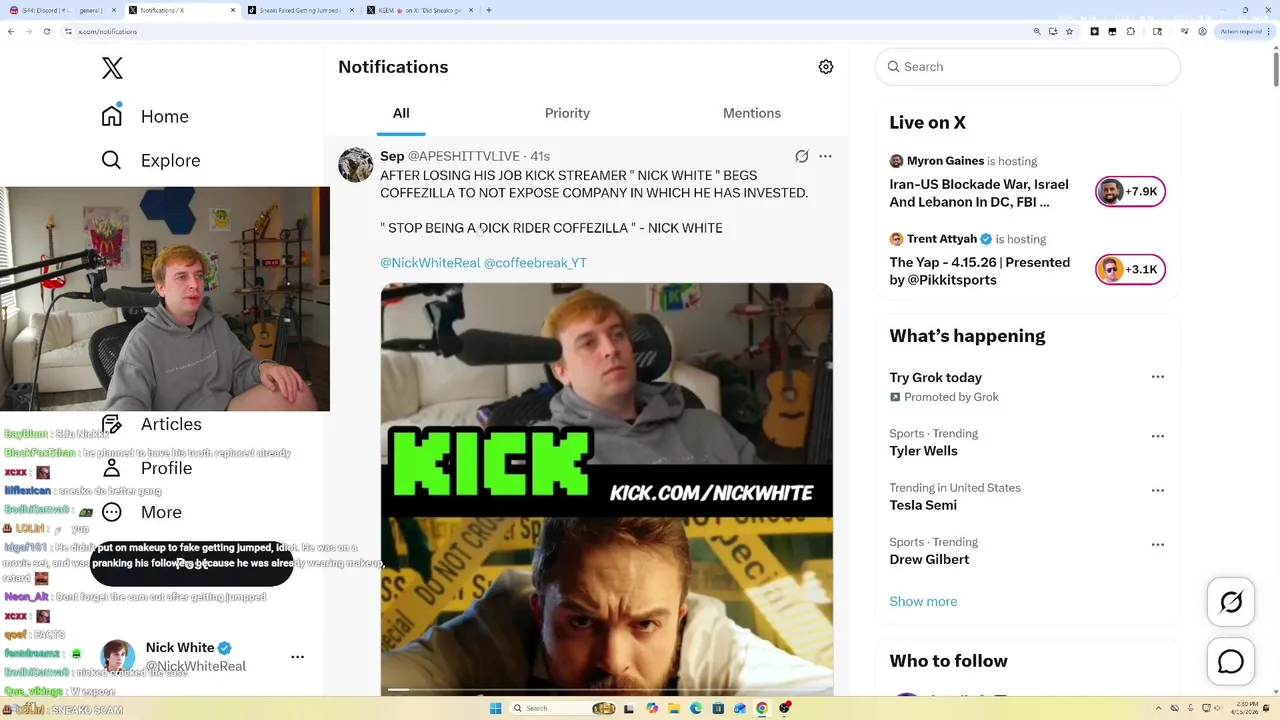Open the browser extensions puzzle icon
The image size is (1280, 720).
coord(1131,31)
